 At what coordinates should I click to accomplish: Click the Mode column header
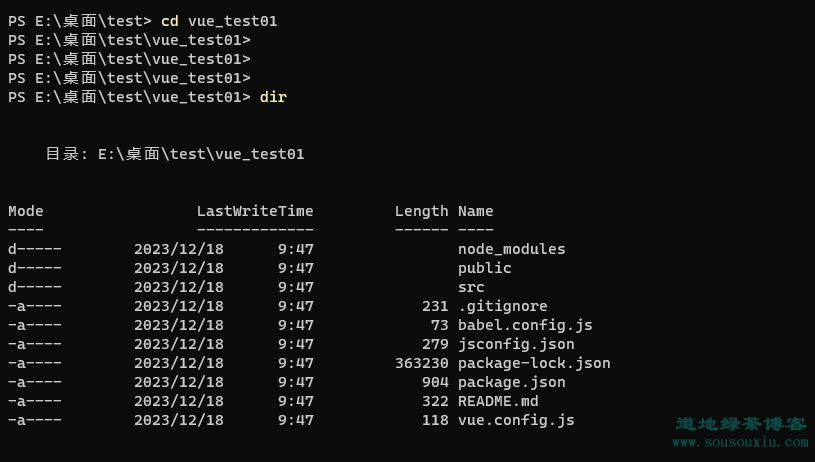[x=26, y=211]
